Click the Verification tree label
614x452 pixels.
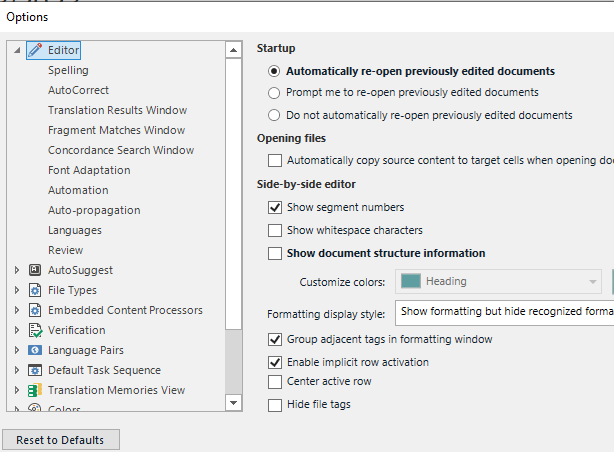pos(76,330)
